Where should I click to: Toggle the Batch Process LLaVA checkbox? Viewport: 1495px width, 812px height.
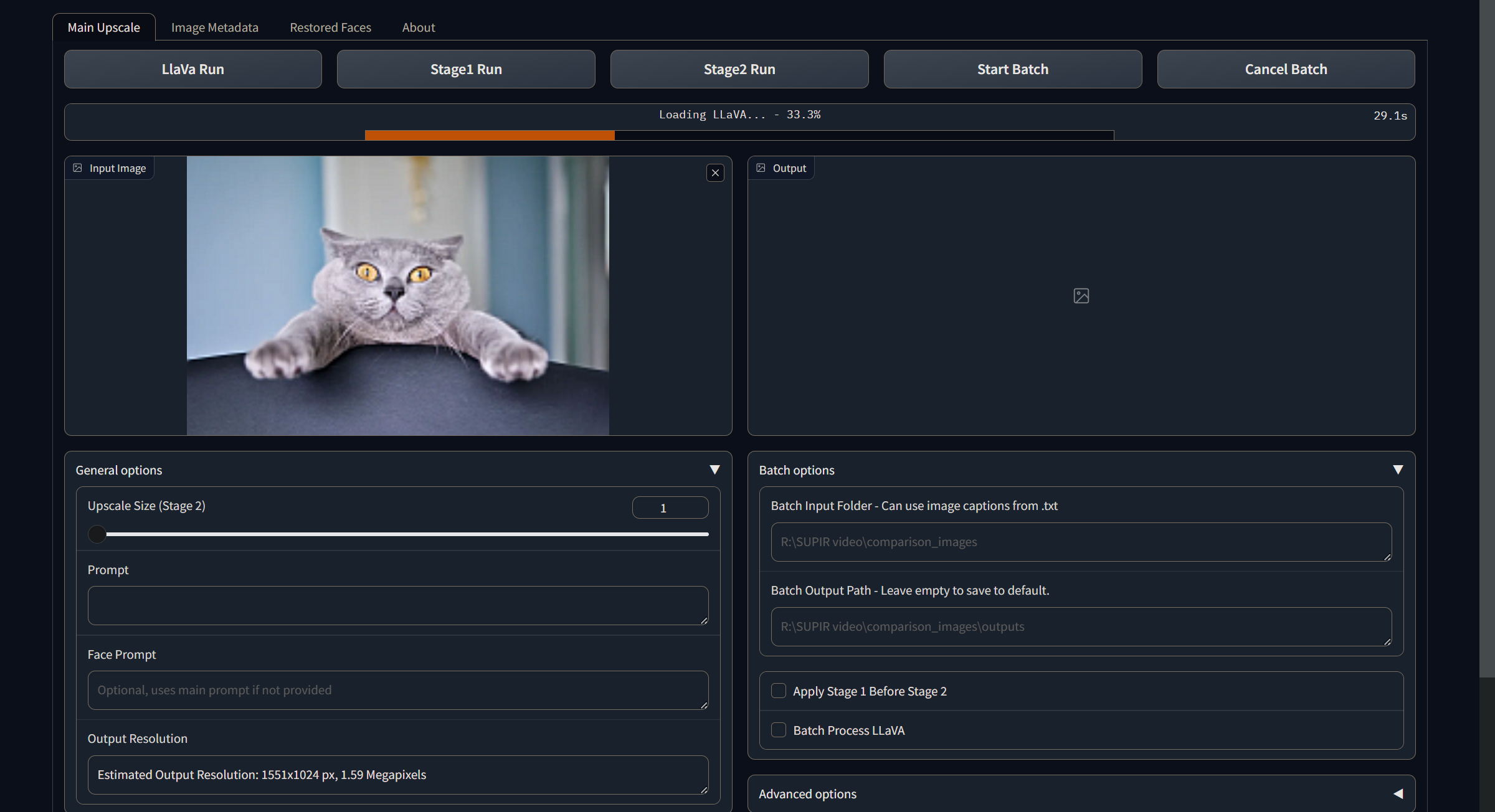coord(779,730)
